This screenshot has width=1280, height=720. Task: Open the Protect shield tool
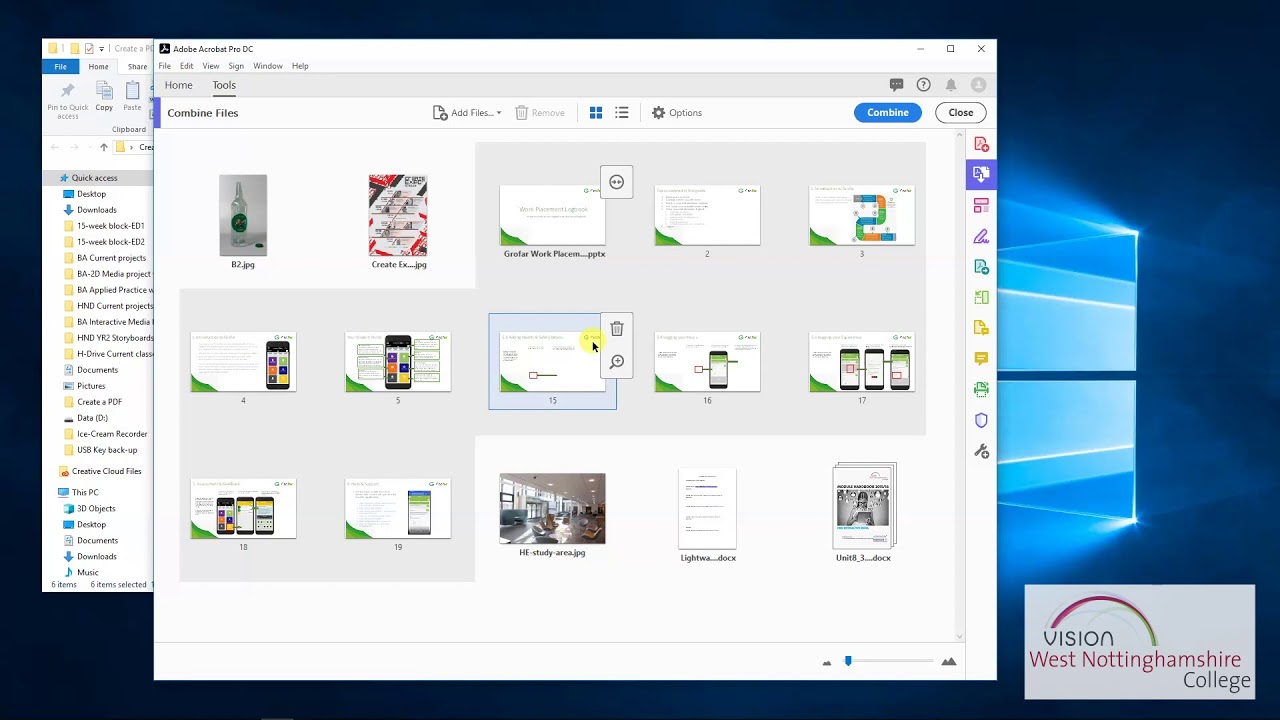click(x=981, y=420)
